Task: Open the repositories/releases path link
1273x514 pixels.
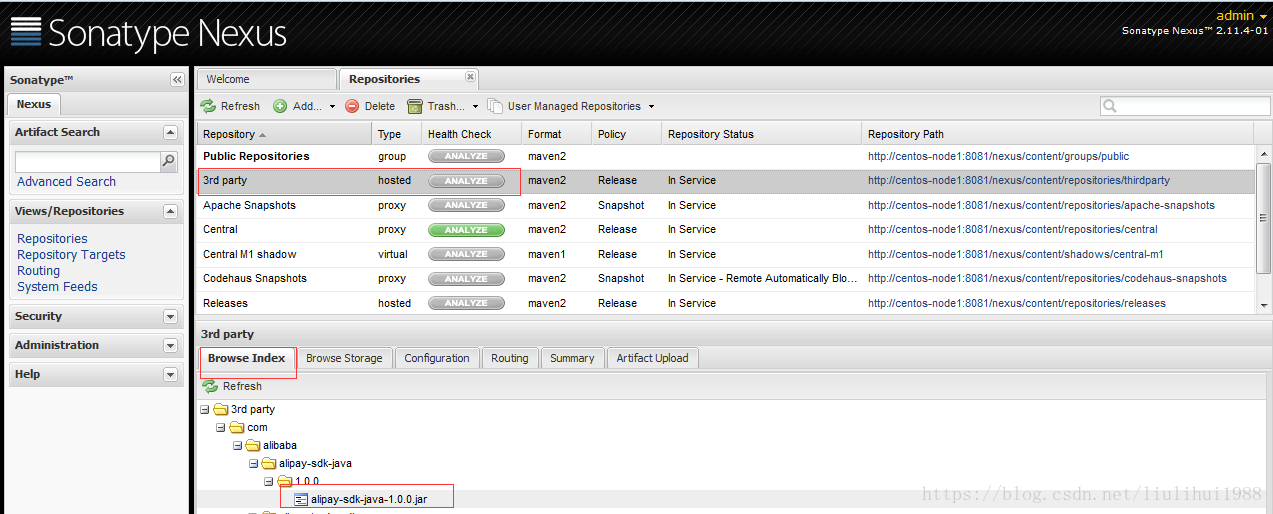Action: coord(1016,303)
